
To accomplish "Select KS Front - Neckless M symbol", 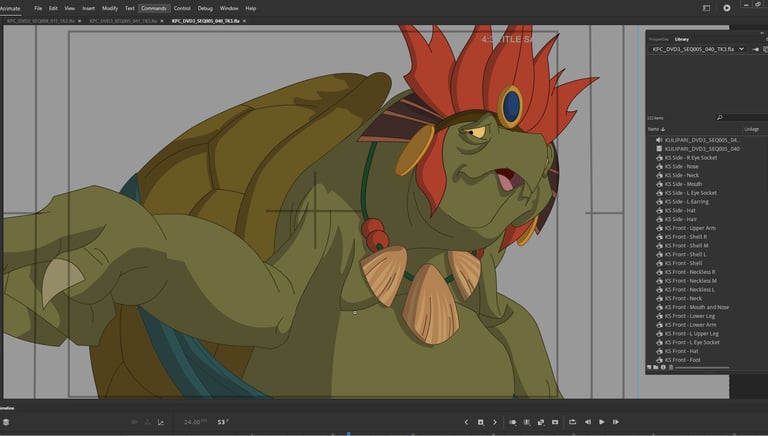I will click(x=691, y=281).
